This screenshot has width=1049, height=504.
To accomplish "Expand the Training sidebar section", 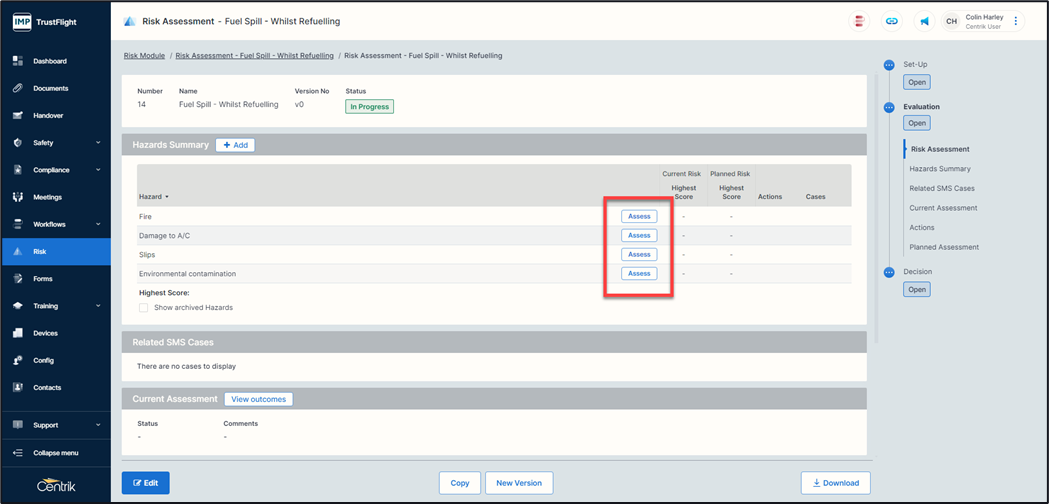I will point(98,306).
